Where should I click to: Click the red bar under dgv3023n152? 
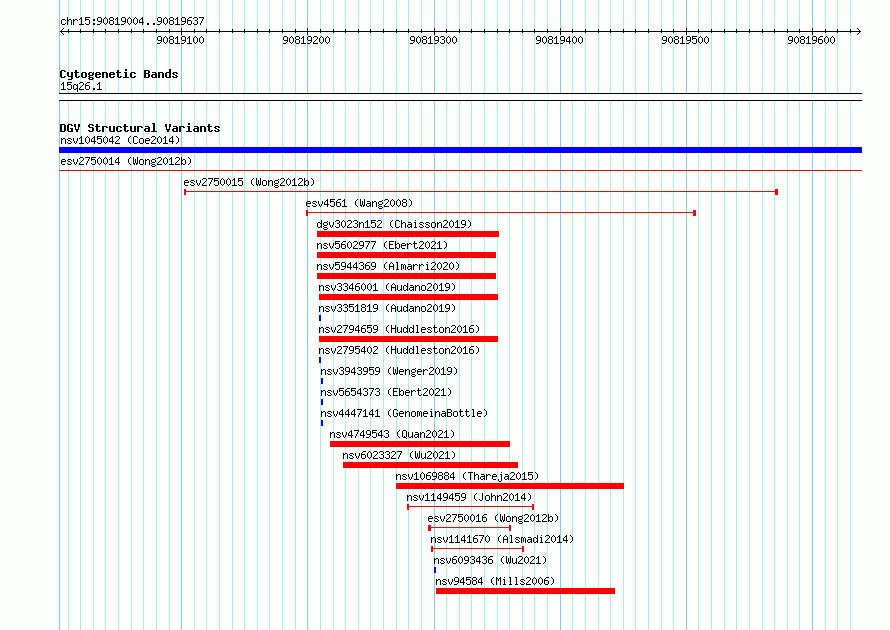(408, 234)
